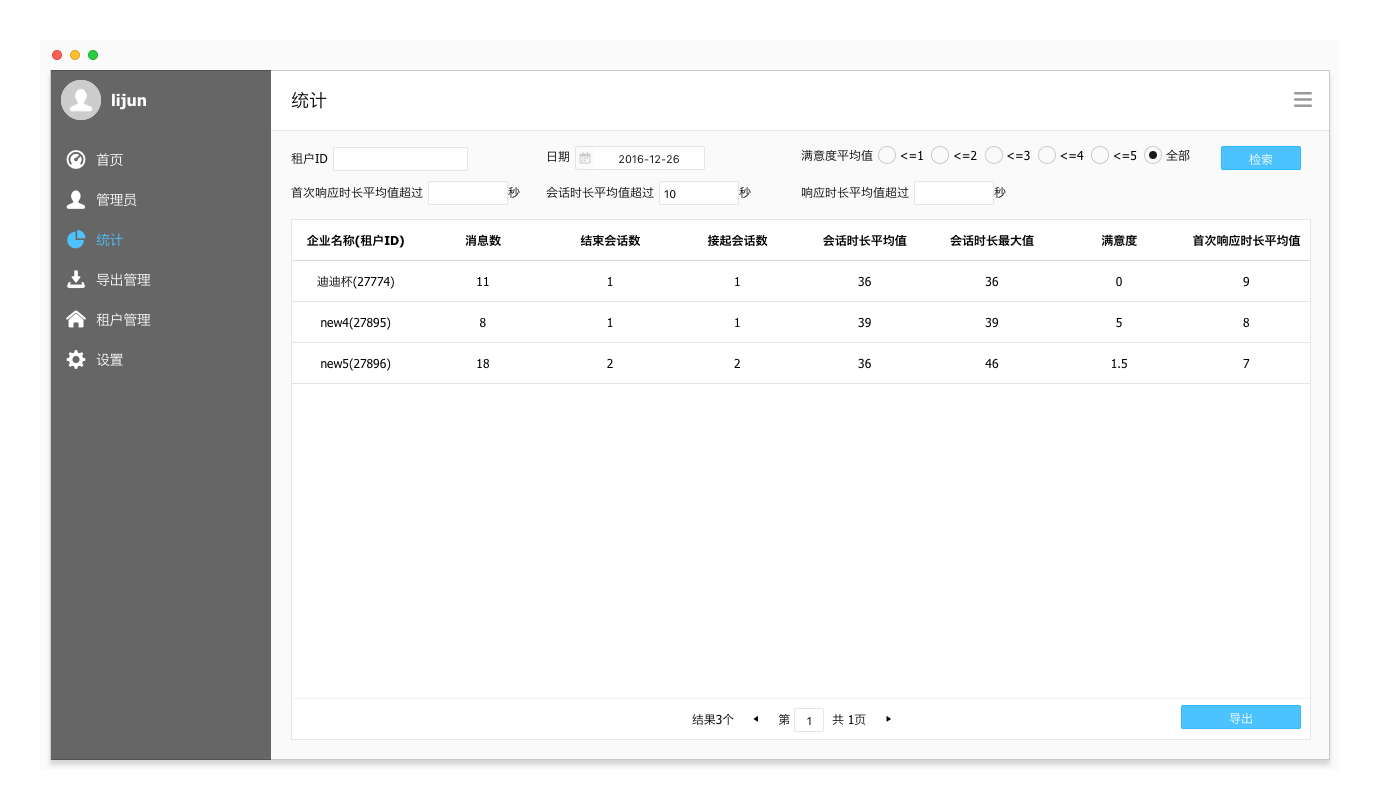
Task: Click the 满意度 column header
Action: coord(1119,241)
